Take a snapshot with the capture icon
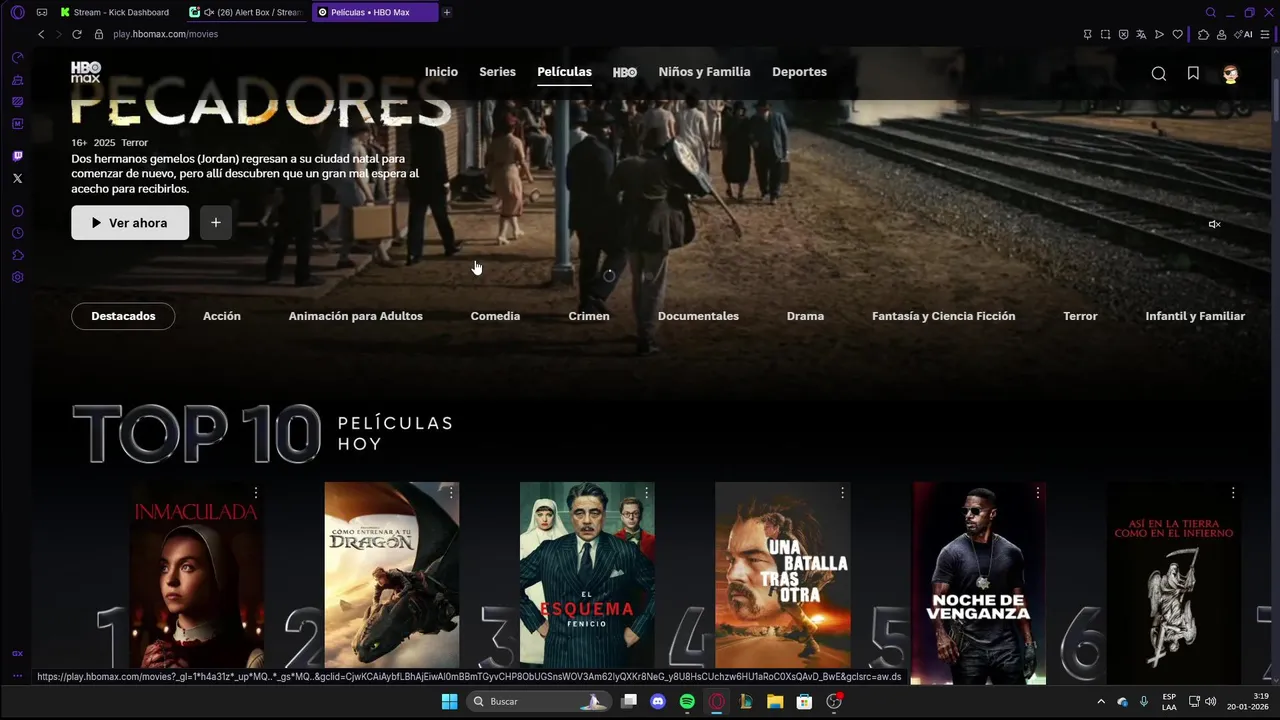Viewport: 1280px width, 720px height. (1105, 34)
